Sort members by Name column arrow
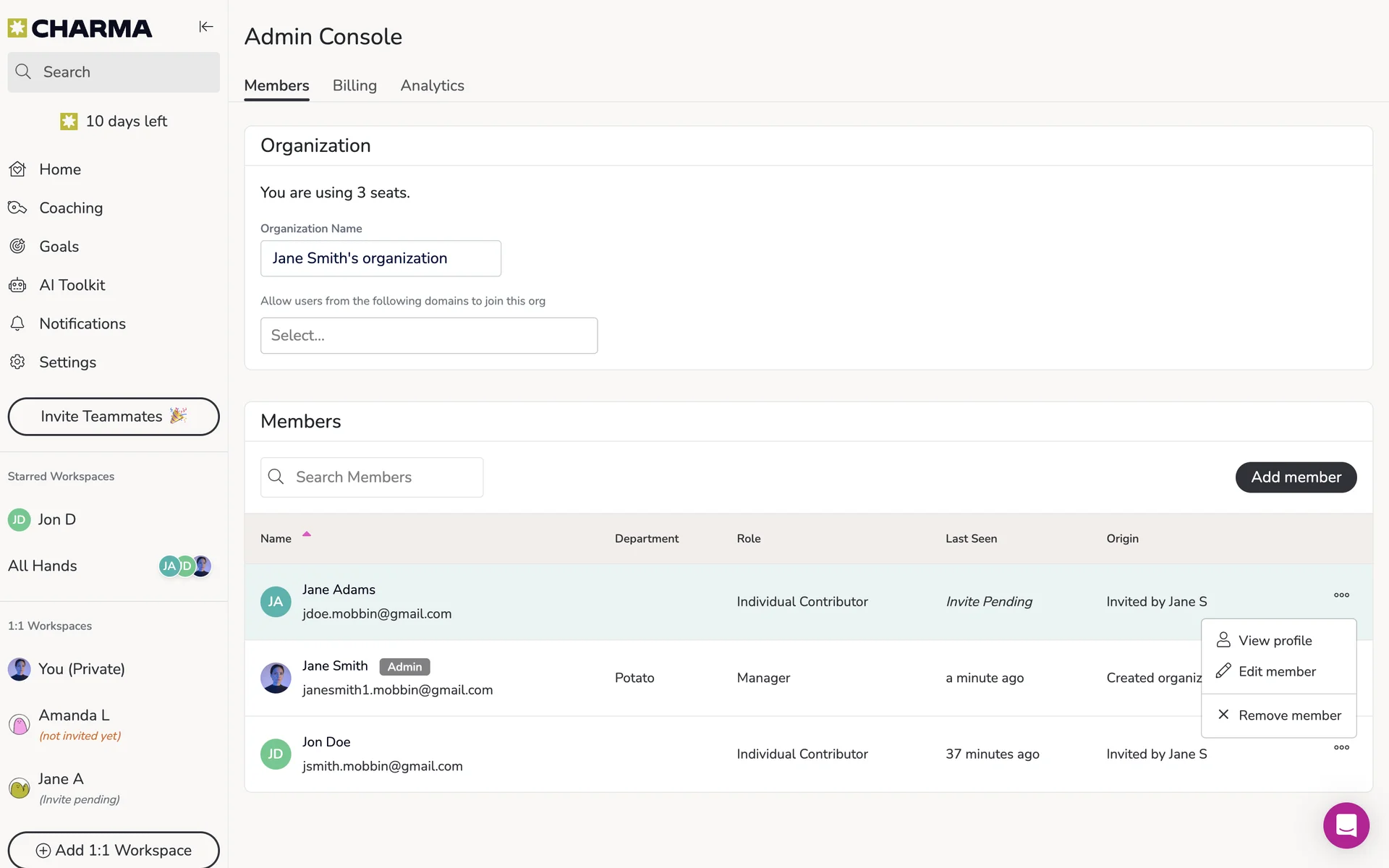The image size is (1389, 868). 307,535
